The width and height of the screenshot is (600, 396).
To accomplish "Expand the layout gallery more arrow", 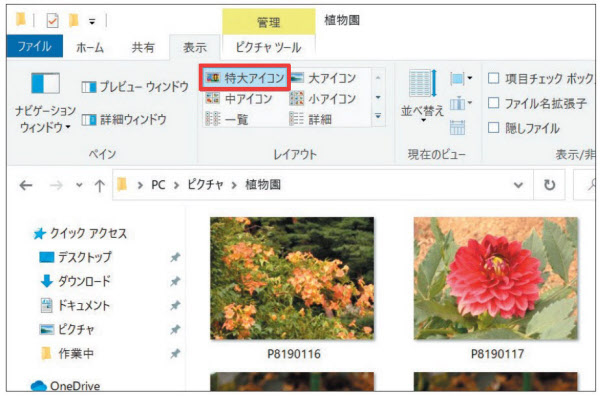I will 378,116.
